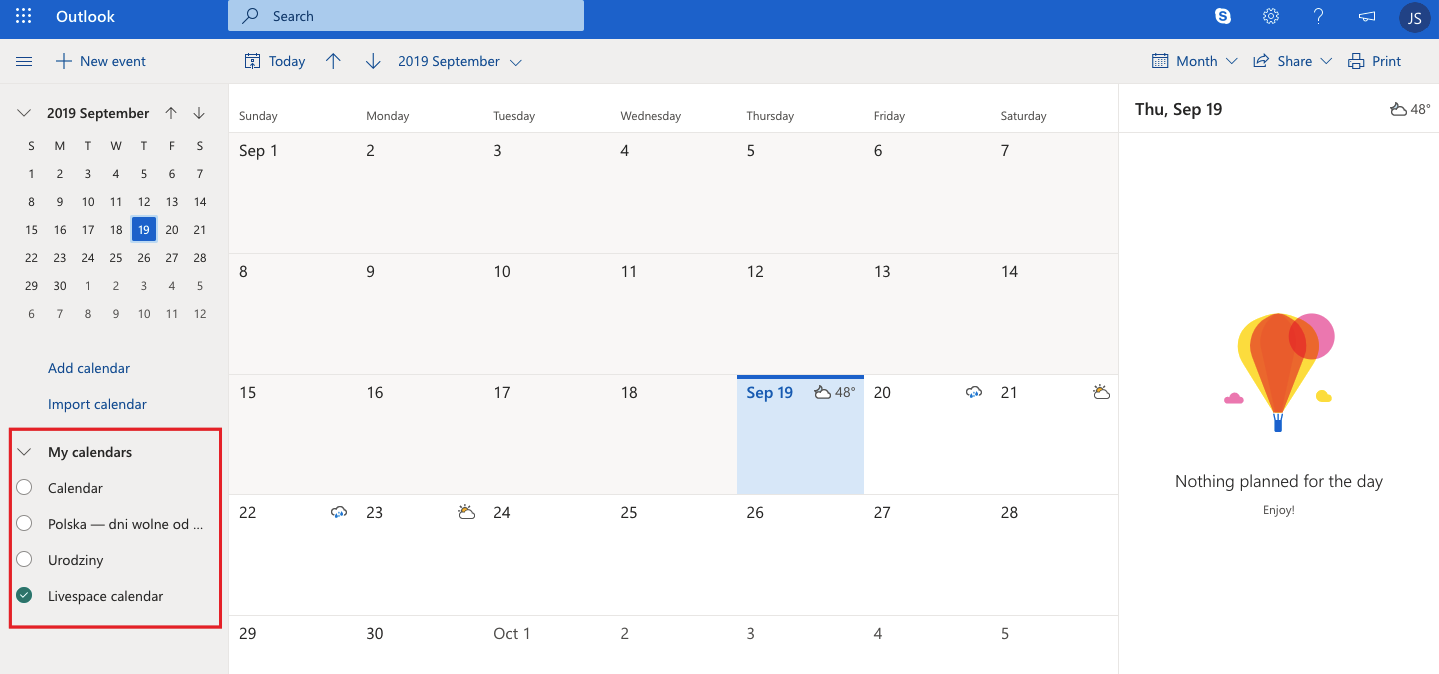Select the 25 cell in the month grid
Image resolution: width=1439 pixels, height=674 pixels.
tap(673, 555)
